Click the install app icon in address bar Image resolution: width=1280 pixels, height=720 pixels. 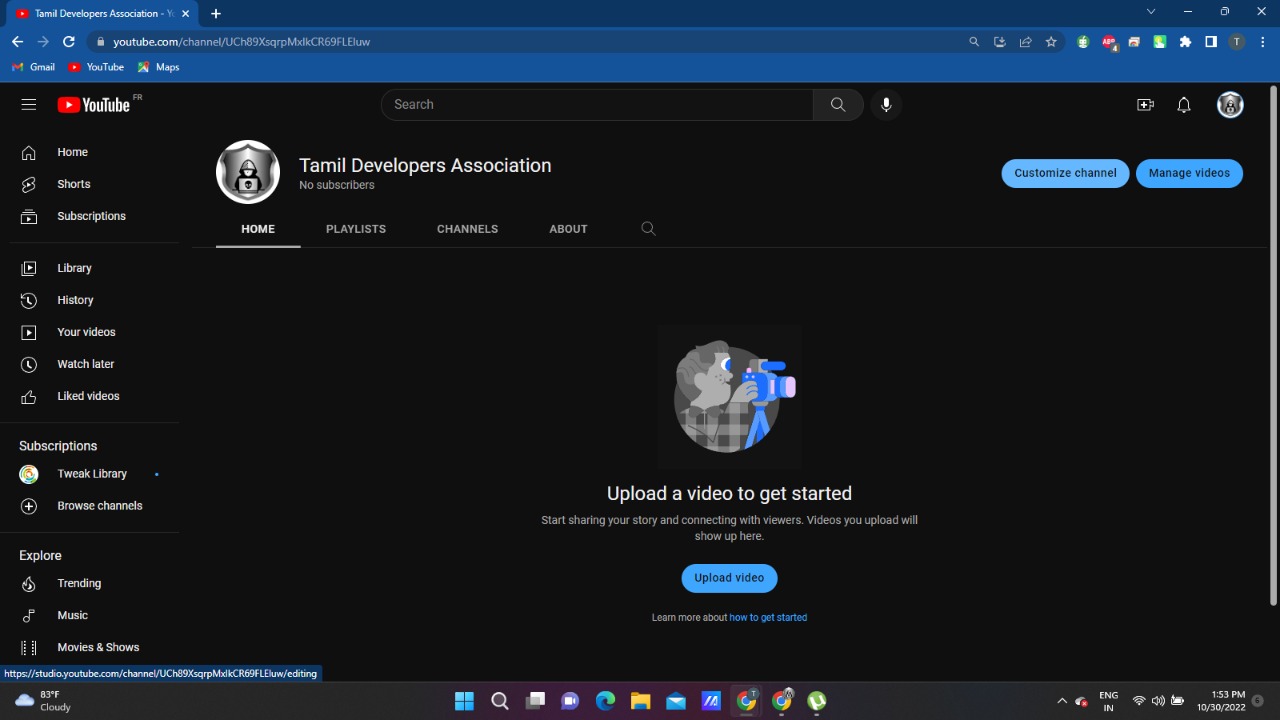999,42
